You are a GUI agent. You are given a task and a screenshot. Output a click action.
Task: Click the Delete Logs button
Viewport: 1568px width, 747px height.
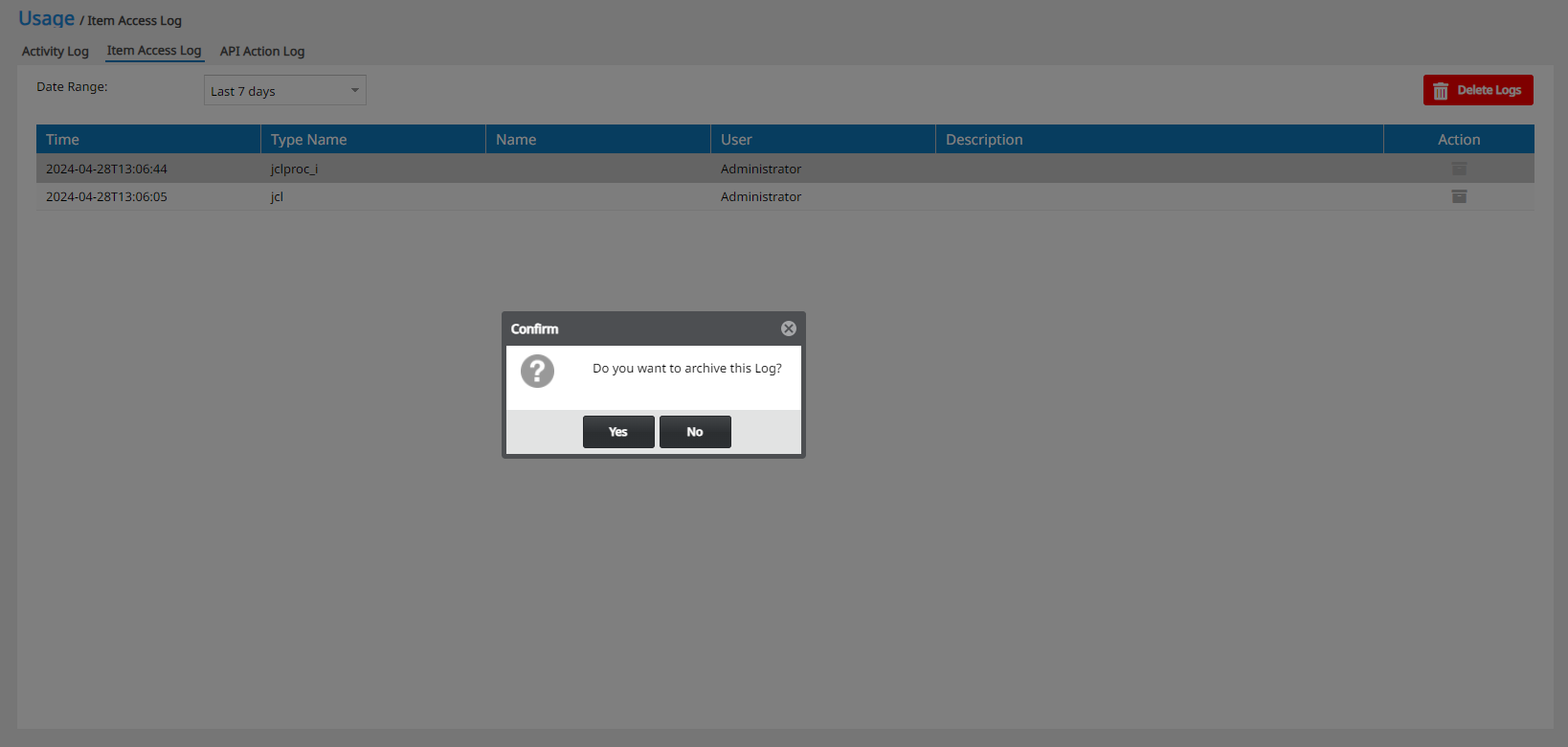click(x=1478, y=90)
